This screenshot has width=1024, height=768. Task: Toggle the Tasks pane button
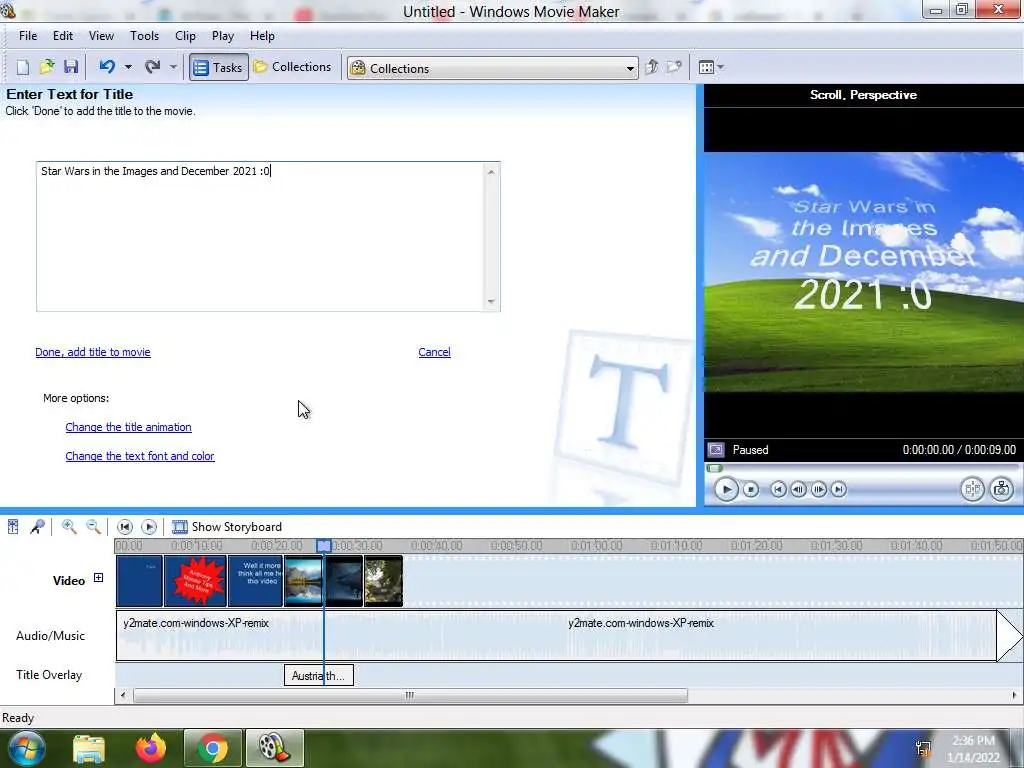(218, 67)
